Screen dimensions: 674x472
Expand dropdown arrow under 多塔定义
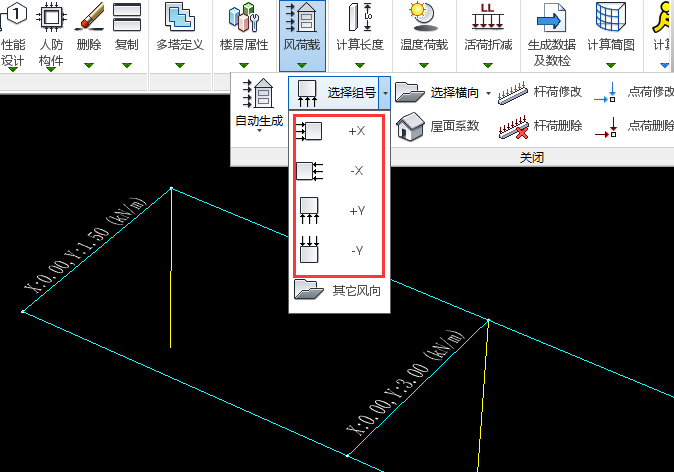click(x=180, y=65)
